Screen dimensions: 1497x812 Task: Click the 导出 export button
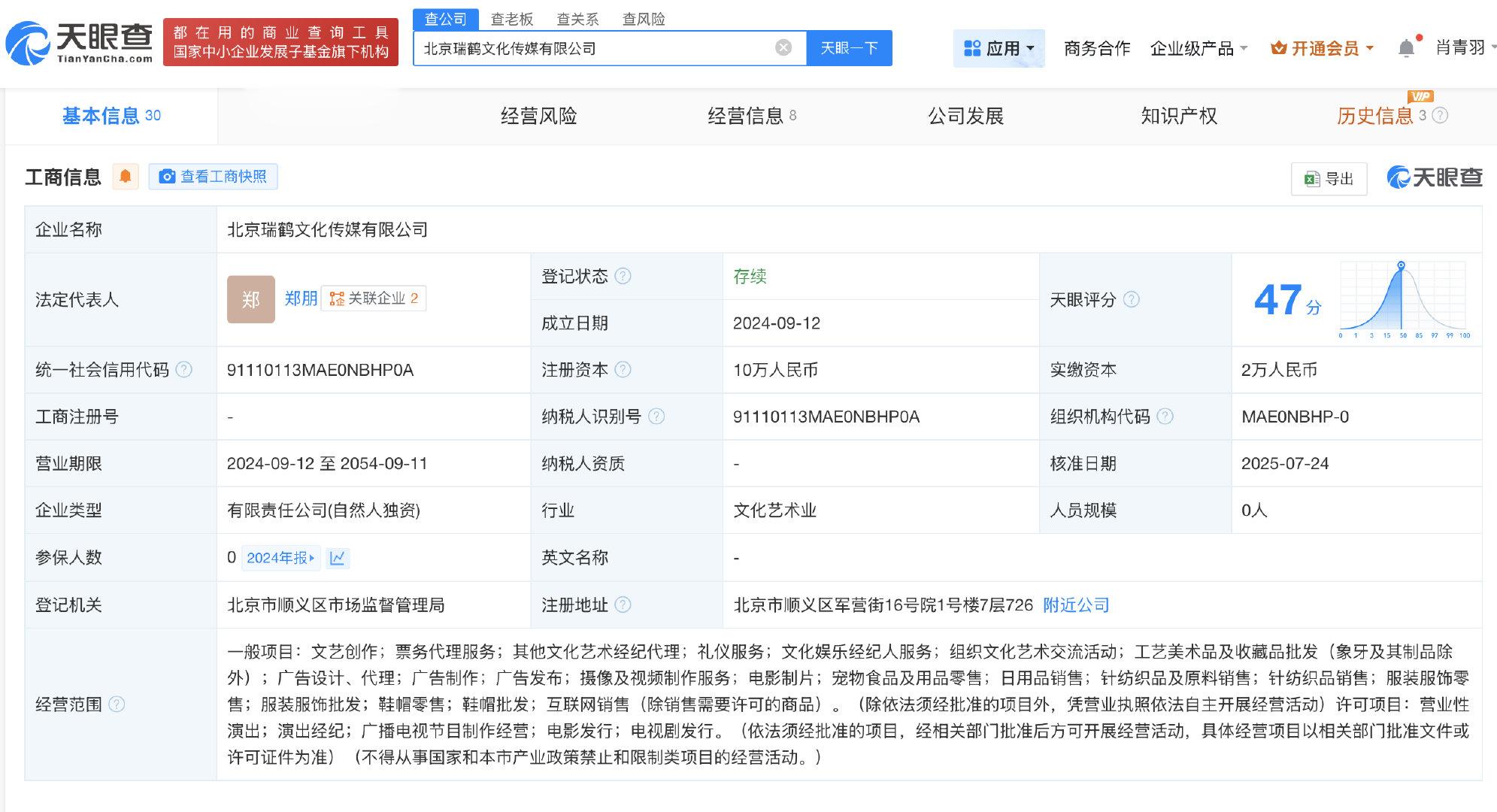tap(1329, 179)
